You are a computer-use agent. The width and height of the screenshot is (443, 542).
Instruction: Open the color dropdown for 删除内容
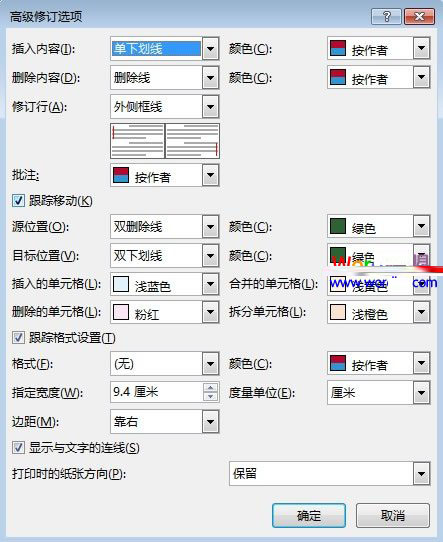point(421,77)
